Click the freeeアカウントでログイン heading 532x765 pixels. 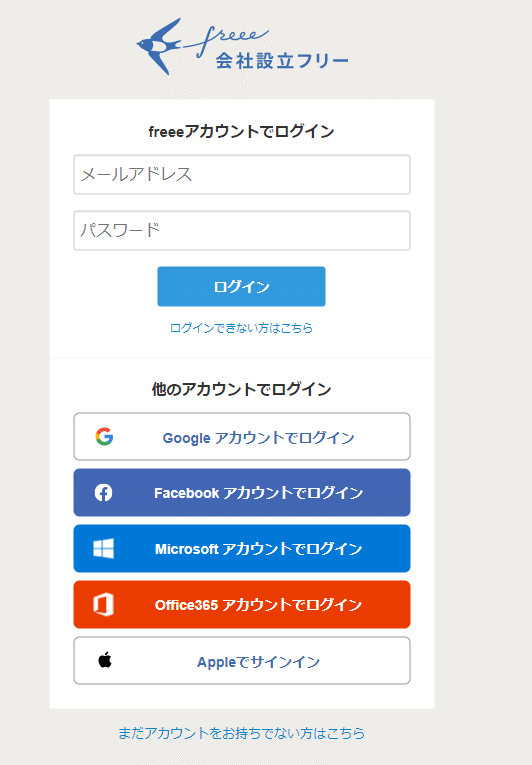[241, 132]
